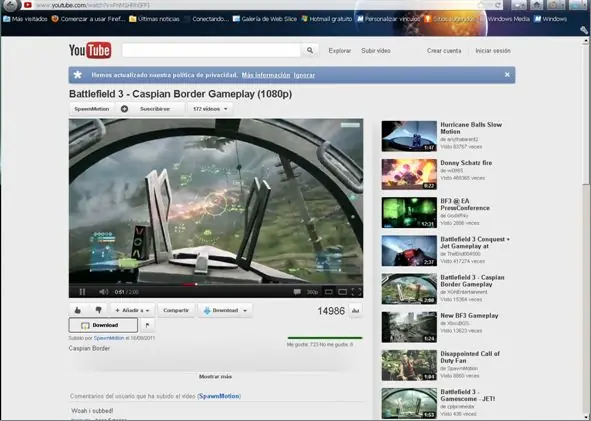Click the 14986 view count

[331, 311]
